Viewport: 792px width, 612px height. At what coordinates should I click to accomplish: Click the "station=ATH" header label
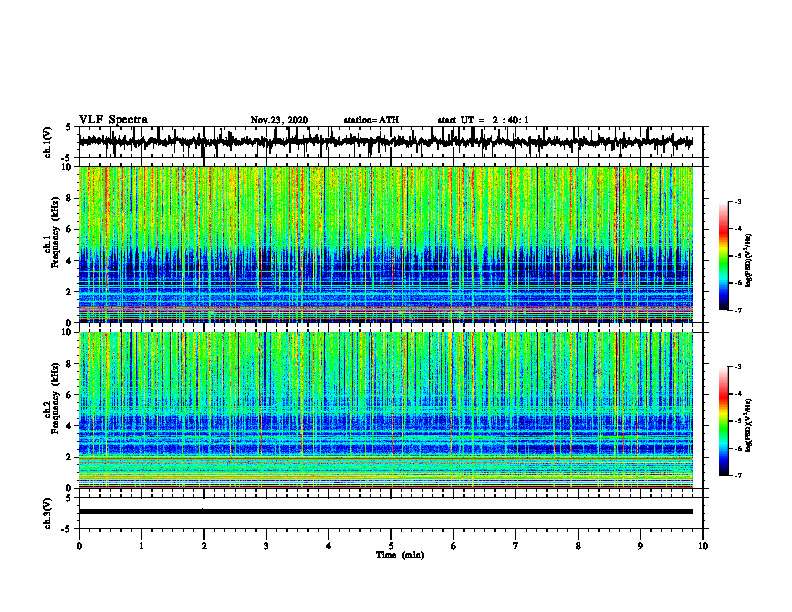pos(371,120)
